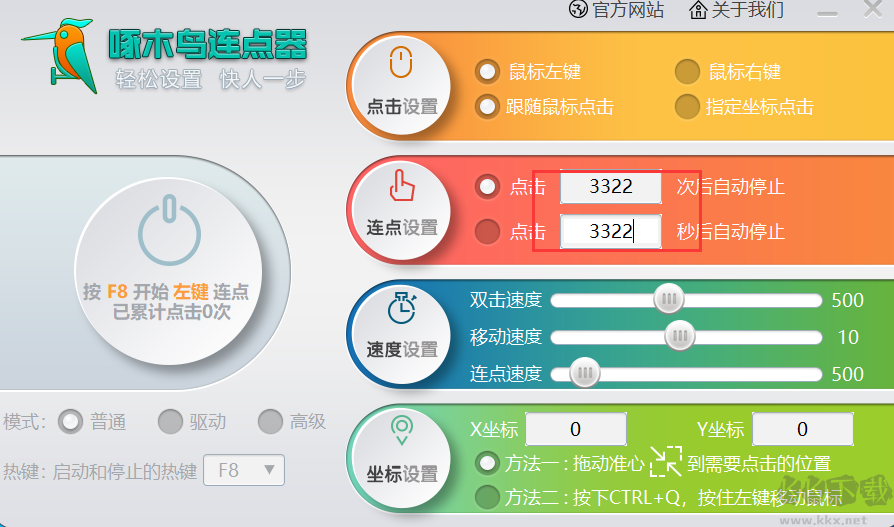The image size is (894, 527).
Task: Open the F8 hotkey dropdown
Action: click(x=244, y=470)
